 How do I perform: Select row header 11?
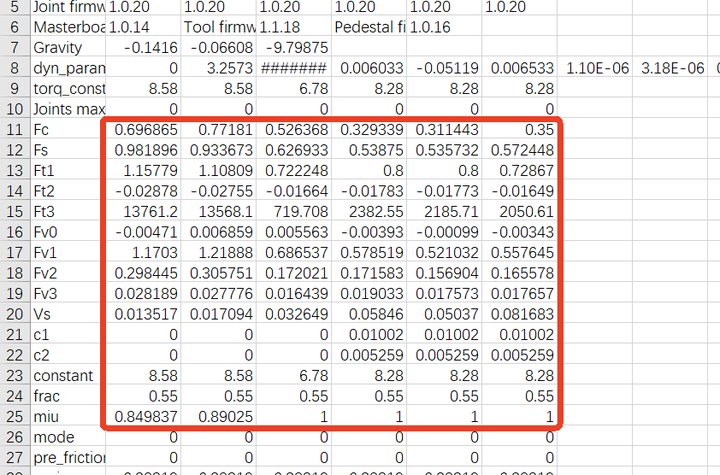[13, 131]
